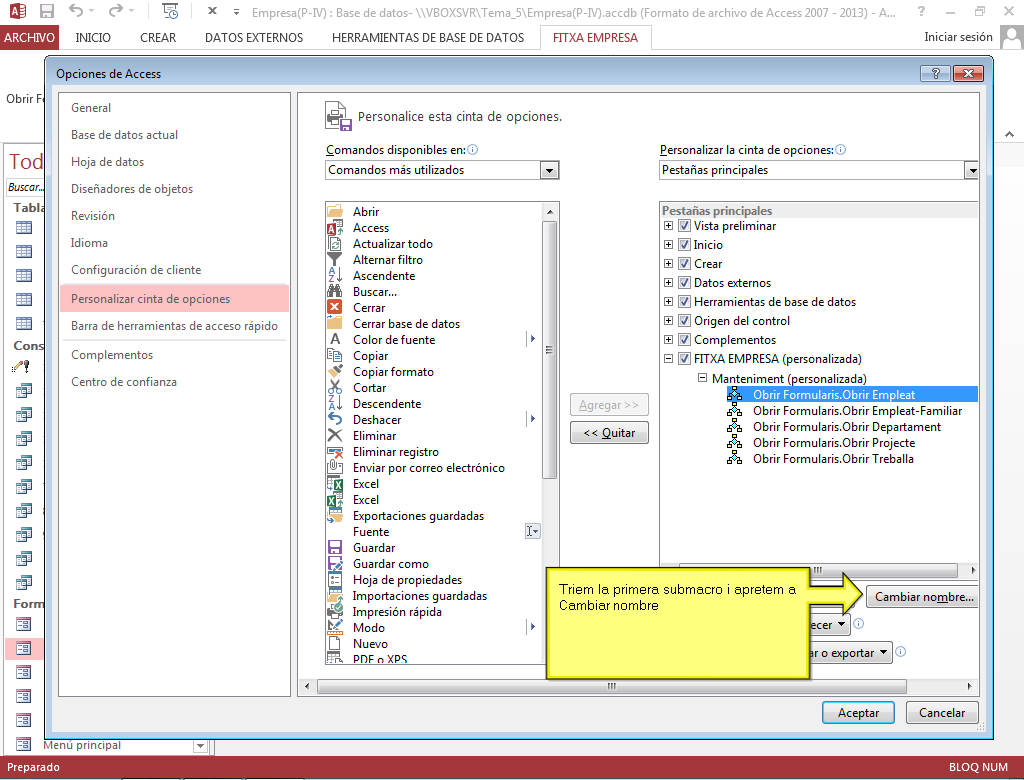The width and height of the screenshot is (1024, 780).
Task: Open the Comandos disponibles en dropdown
Action: (549, 170)
